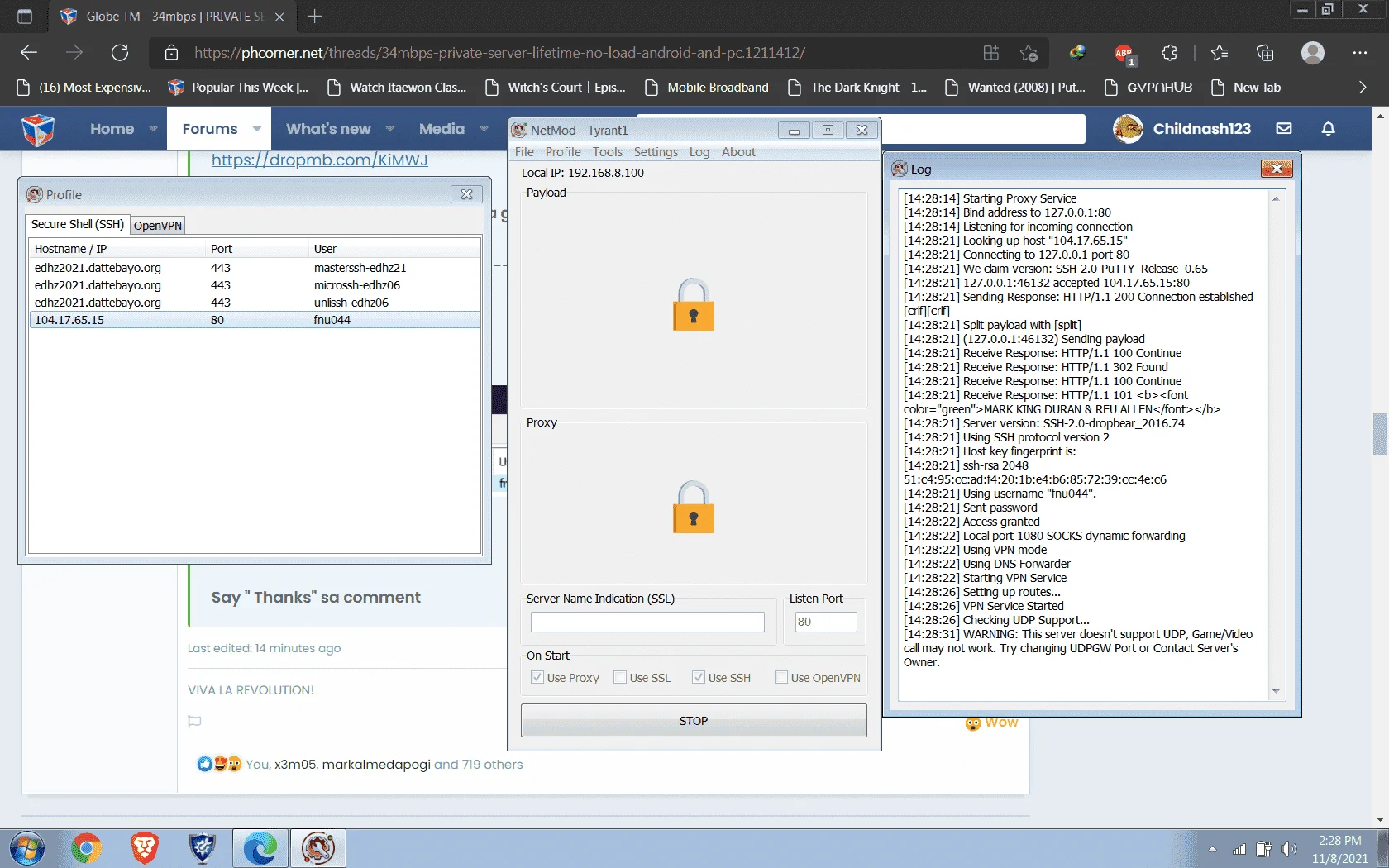Click the tab actions icon at top-left

[x=25, y=17]
